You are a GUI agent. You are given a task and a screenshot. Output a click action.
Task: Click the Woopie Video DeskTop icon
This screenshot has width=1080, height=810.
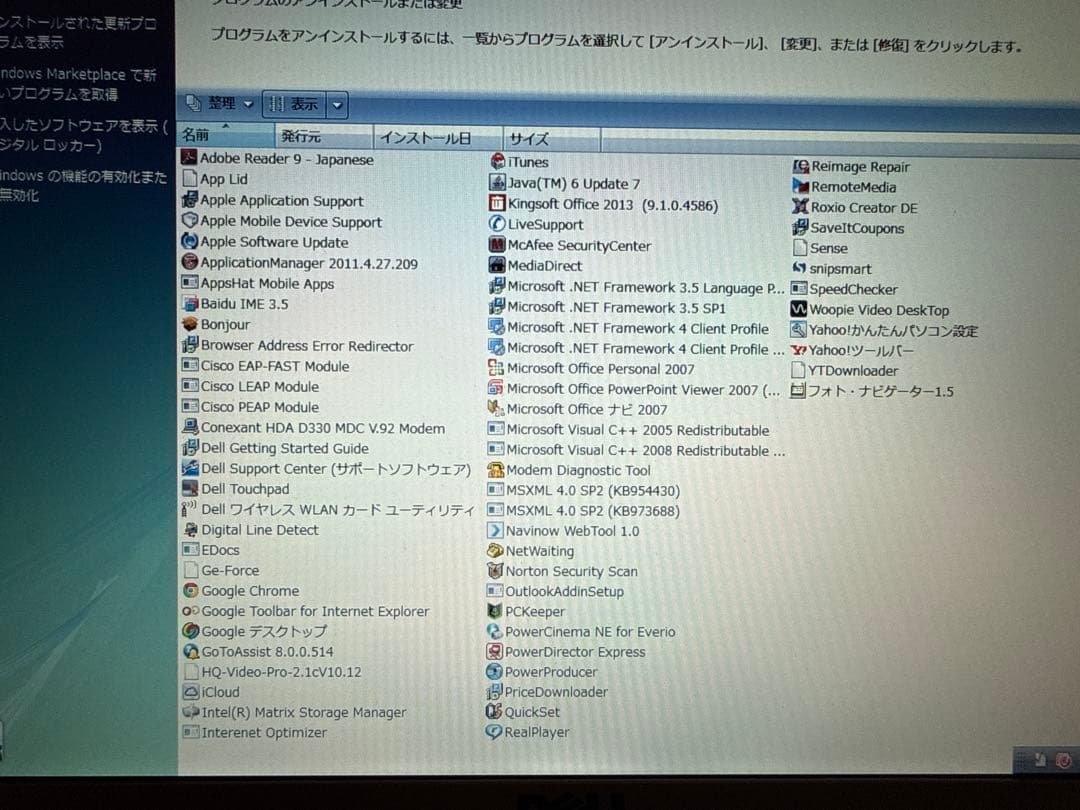tap(798, 309)
